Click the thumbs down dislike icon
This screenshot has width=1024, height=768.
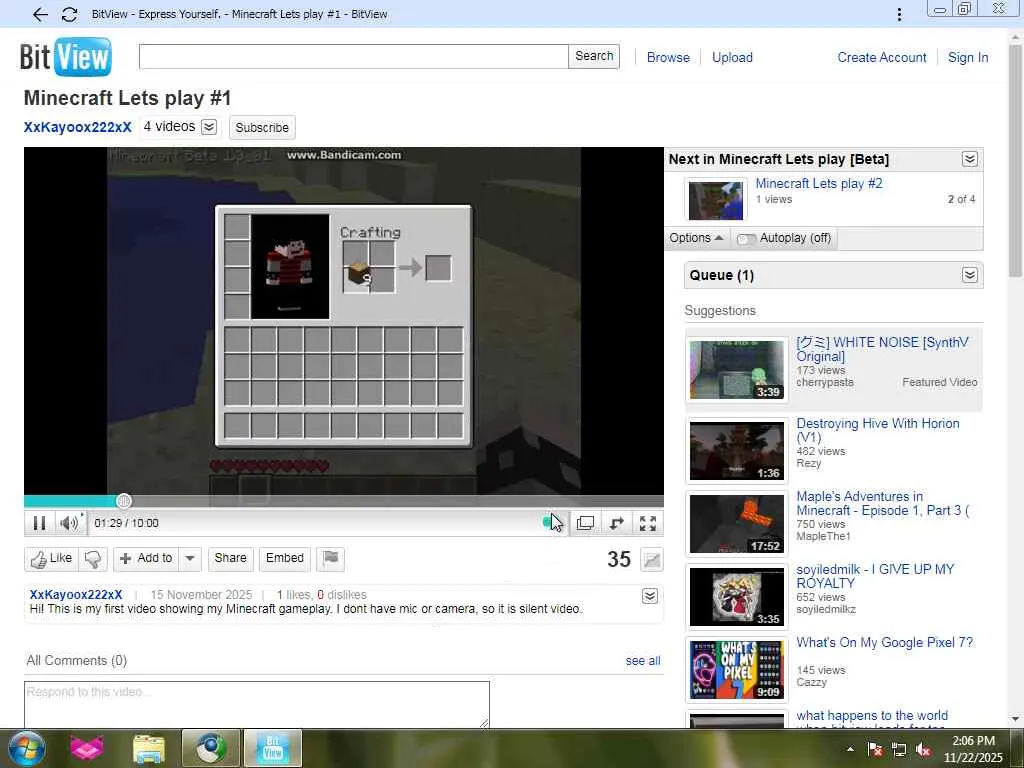(x=93, y=559)
